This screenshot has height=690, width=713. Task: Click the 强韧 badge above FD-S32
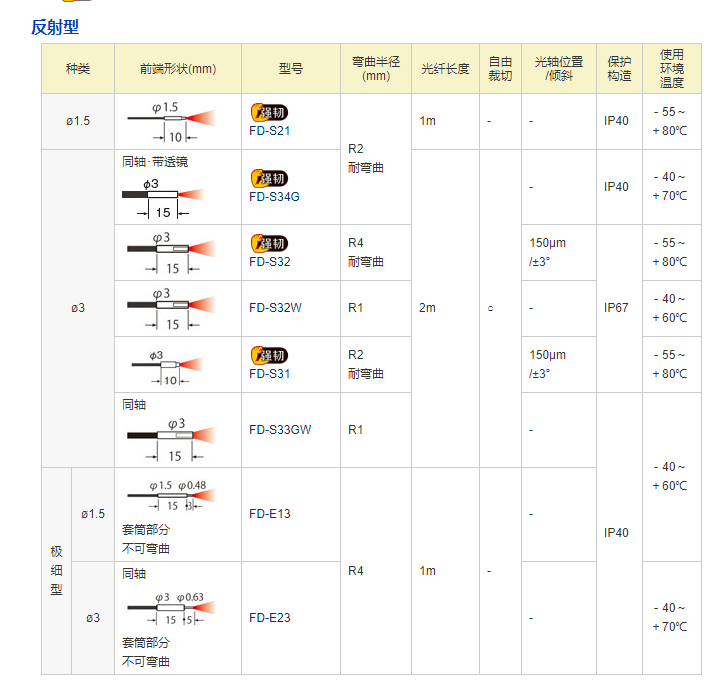click(268, 243)
